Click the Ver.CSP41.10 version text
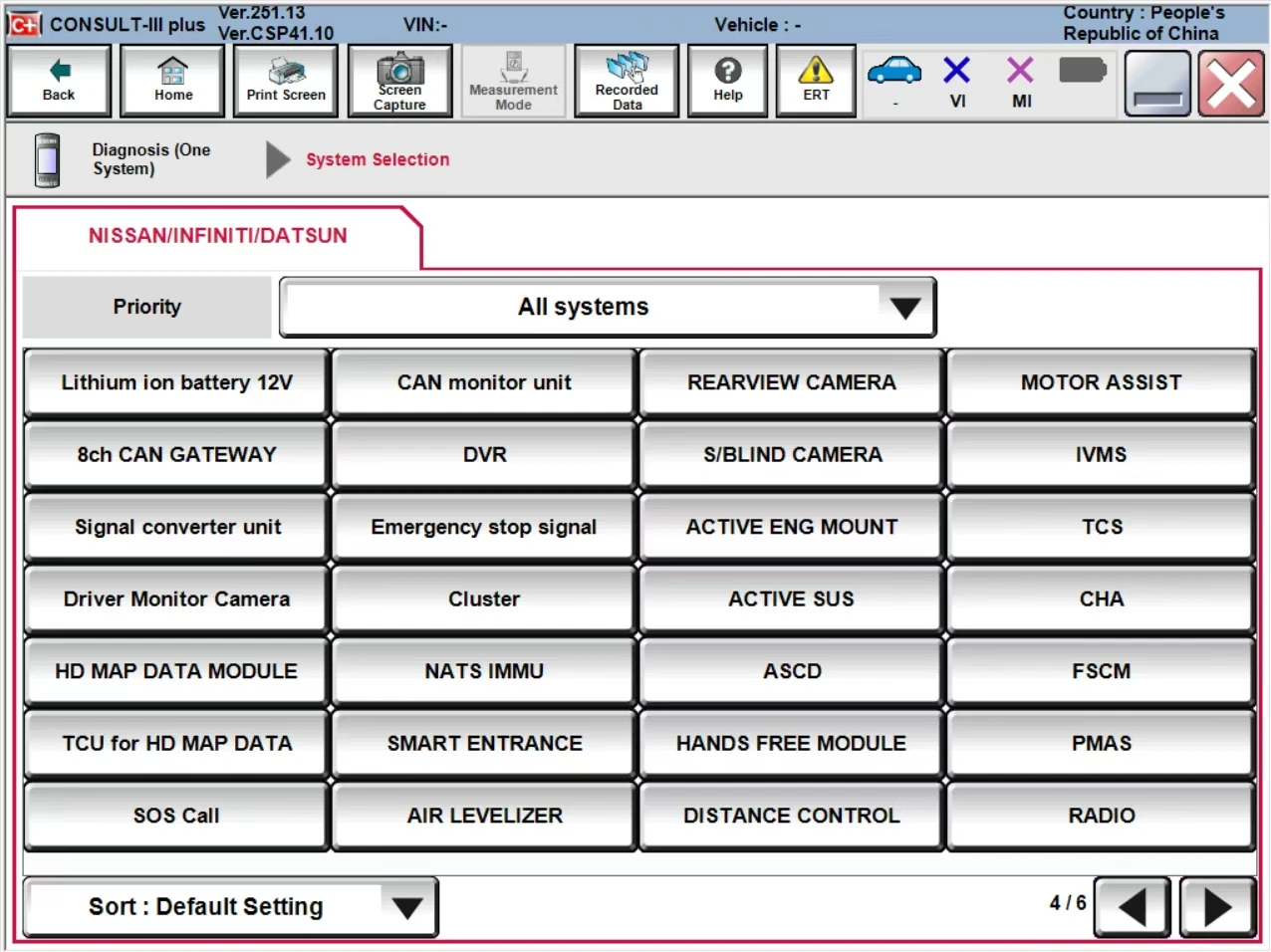Image resolution: width=1271 pixels, height=952 pixels. point(276,33)
